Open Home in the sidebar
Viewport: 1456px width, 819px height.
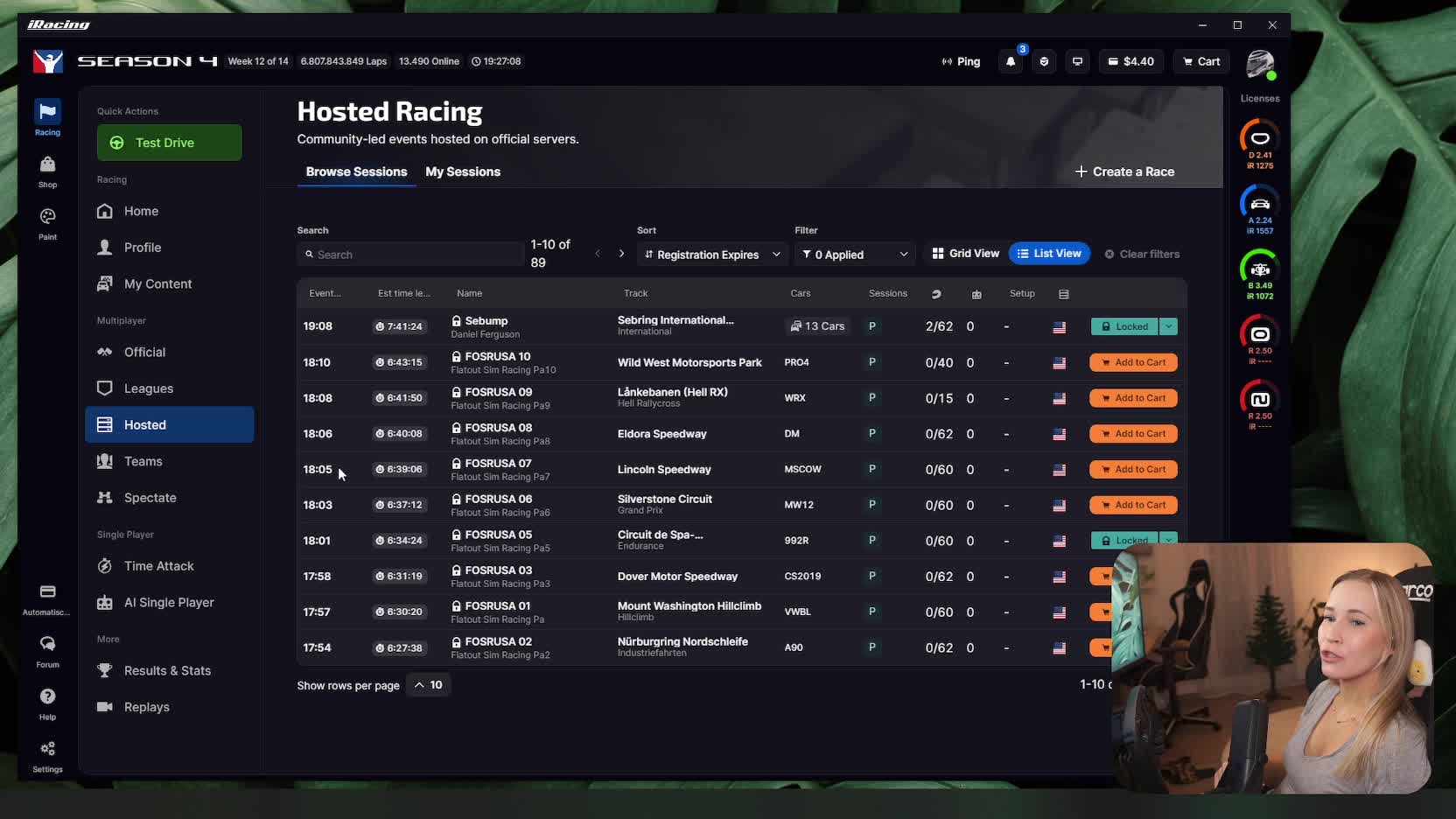click(170, 211)
